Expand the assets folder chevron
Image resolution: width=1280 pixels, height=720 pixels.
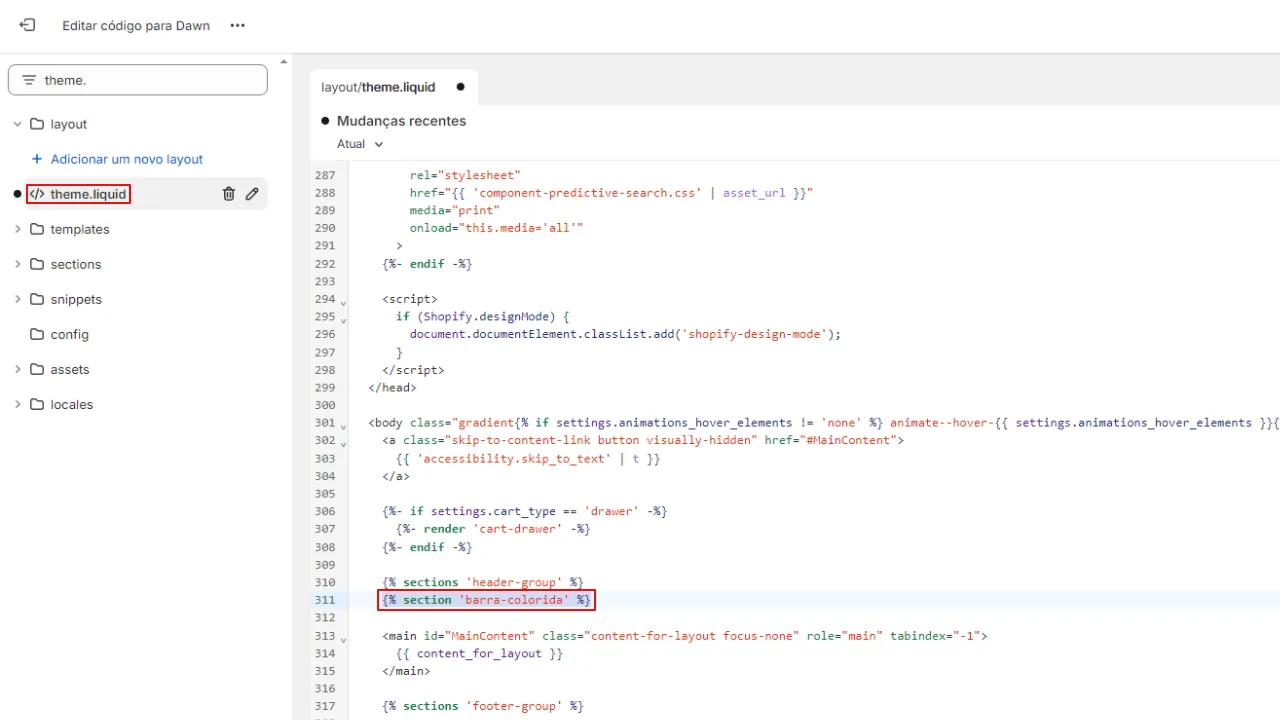pos(17,369)
